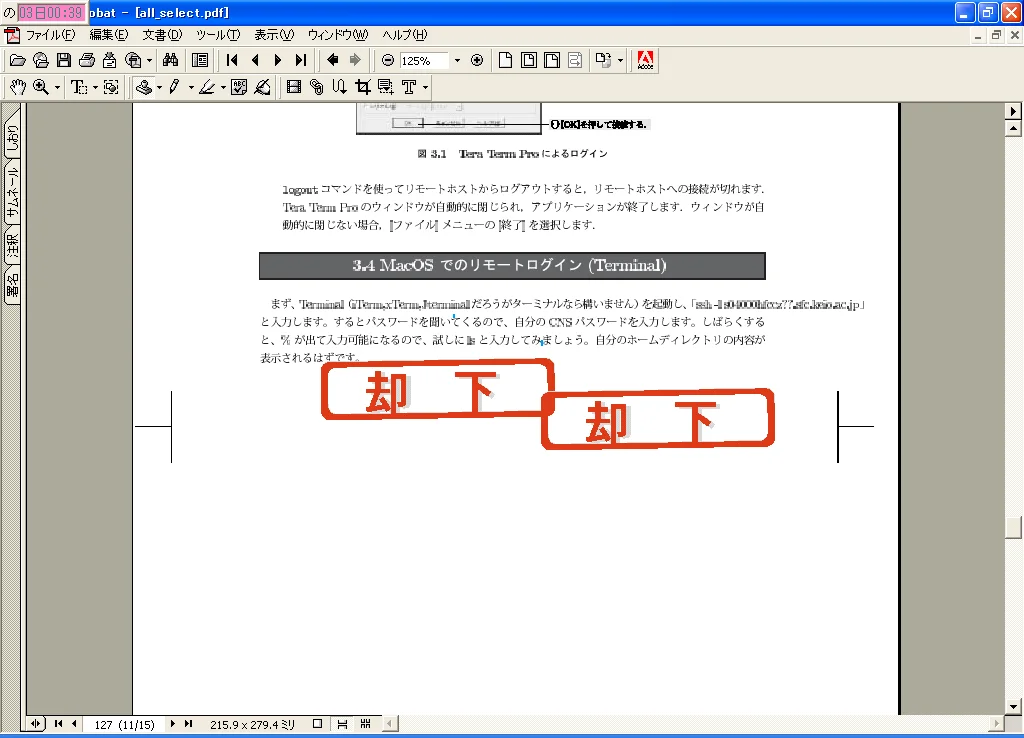The width and height of the screenshot is (1024, 738).
Task: Open the zoom percentage dropdown
Action: (455, 60)
